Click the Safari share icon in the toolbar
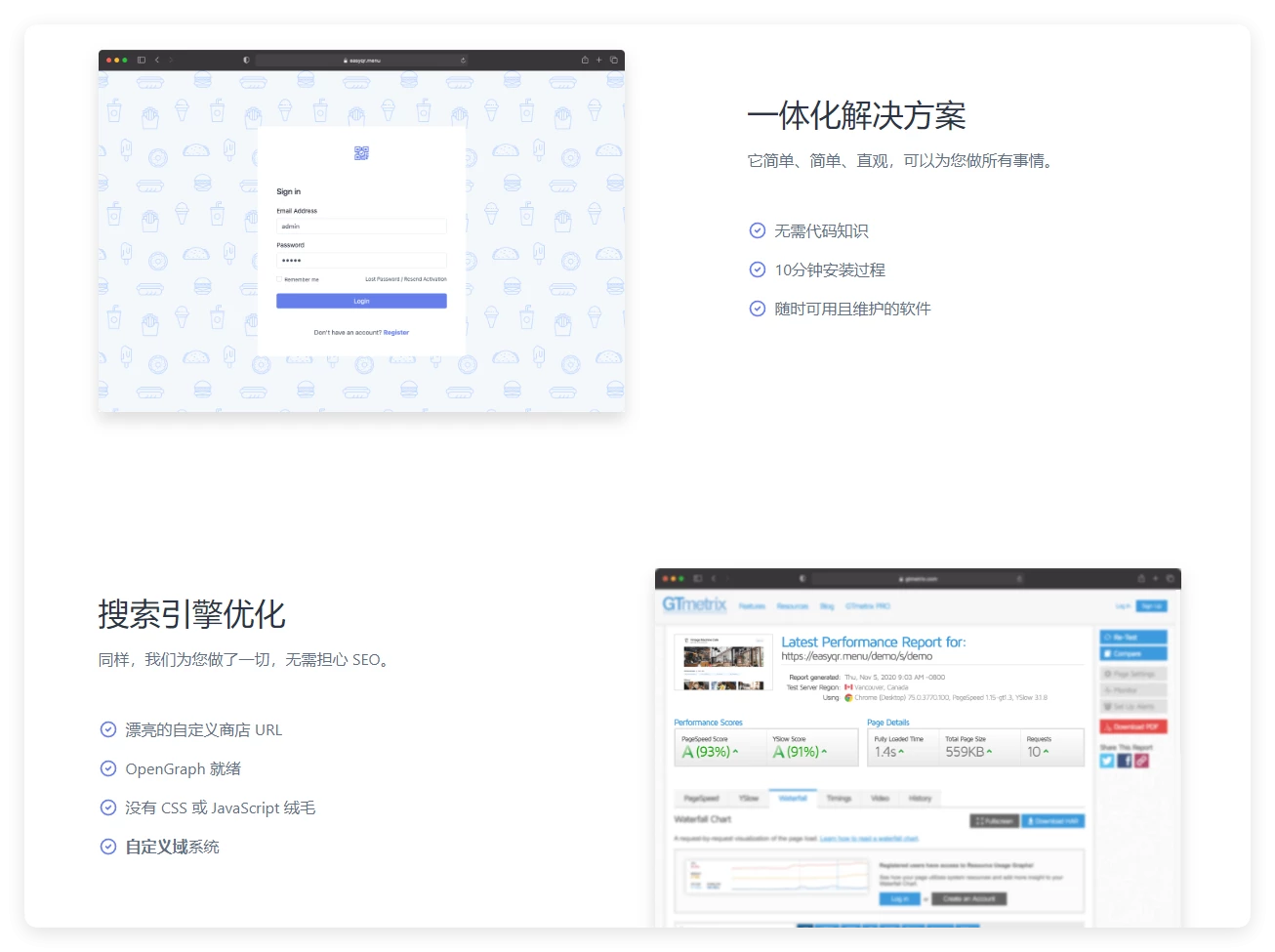Image resolution: width=1275 pixels, height=952 pixels. tap(584, 60)
